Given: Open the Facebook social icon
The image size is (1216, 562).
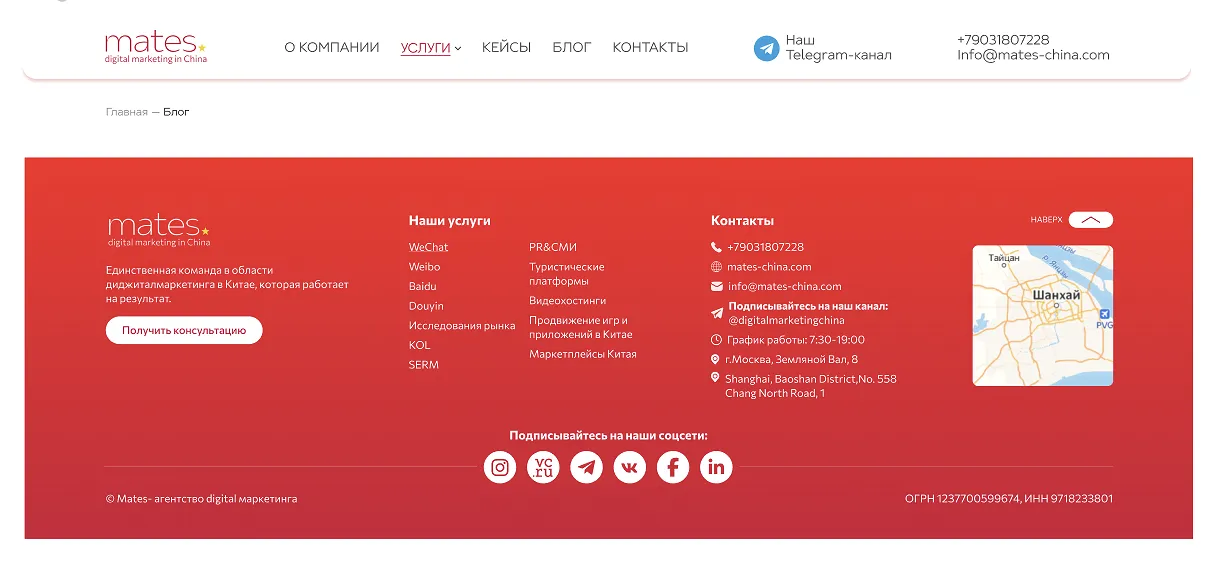Looking at the screenshot, I should pyautogui.click(x=673, y=467).
